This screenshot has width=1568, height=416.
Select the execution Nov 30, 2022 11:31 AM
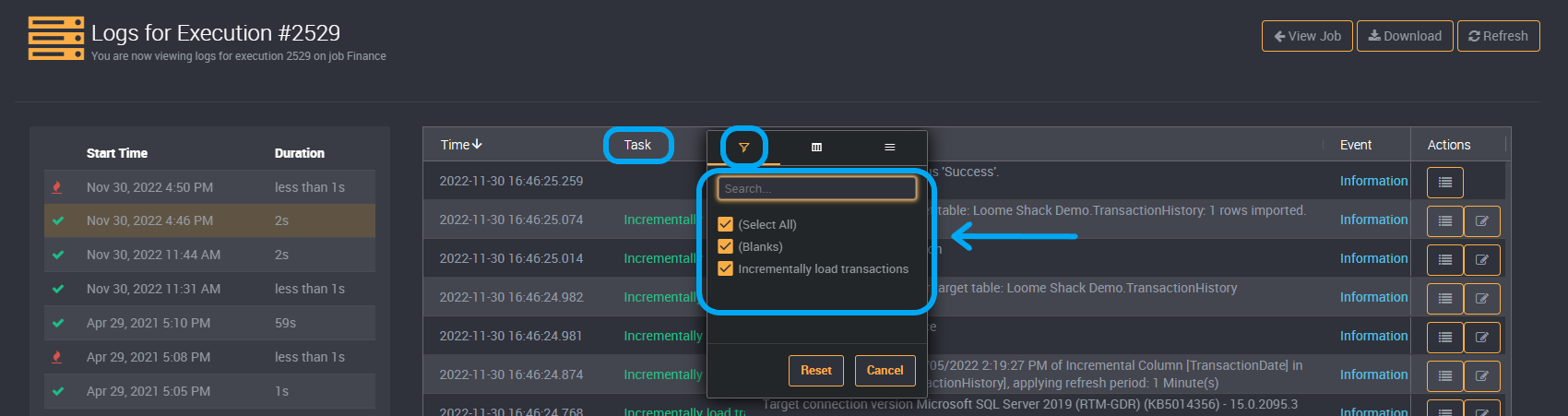point(209,289)
